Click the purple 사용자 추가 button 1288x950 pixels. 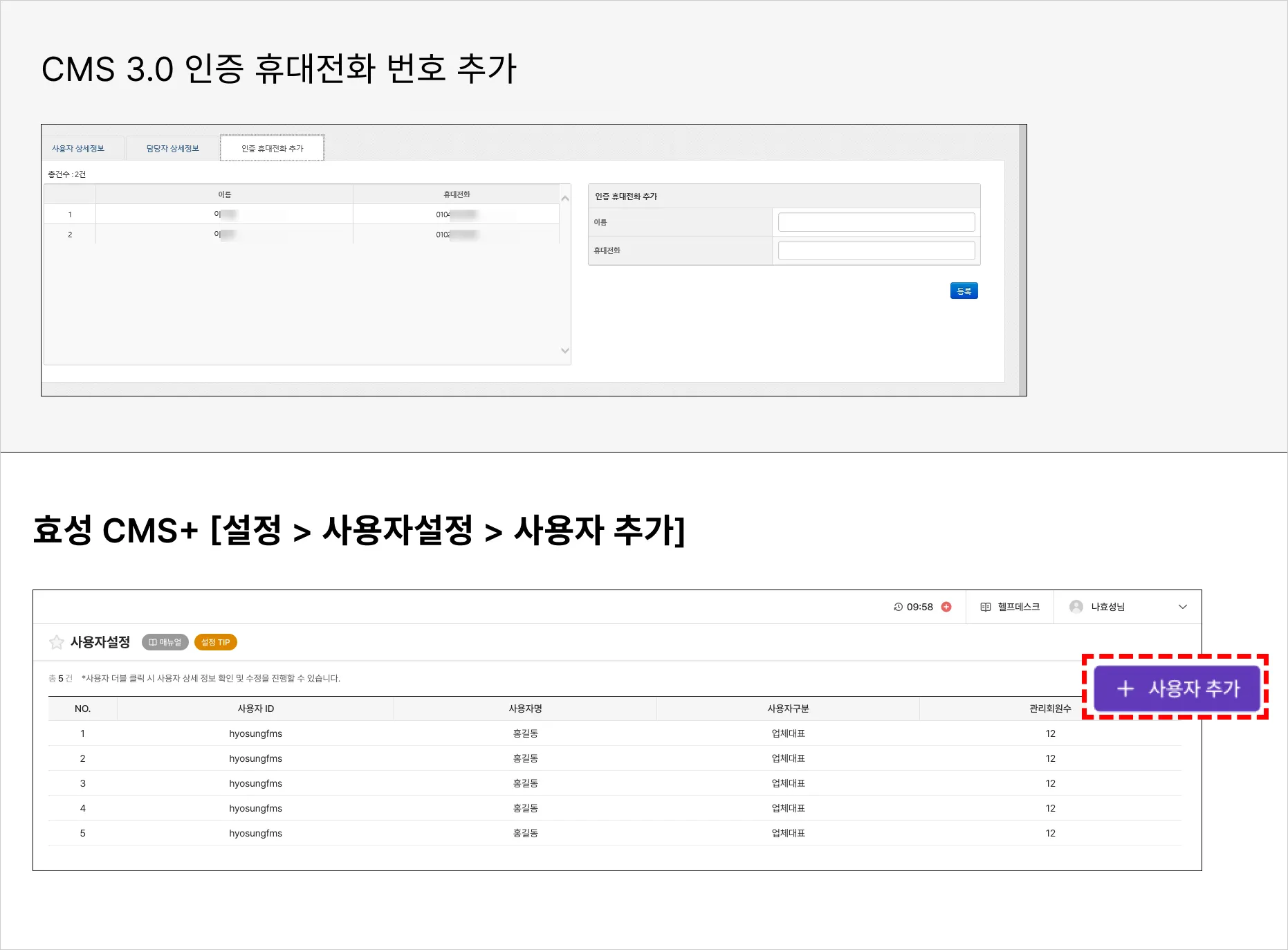click(1177, 688)
